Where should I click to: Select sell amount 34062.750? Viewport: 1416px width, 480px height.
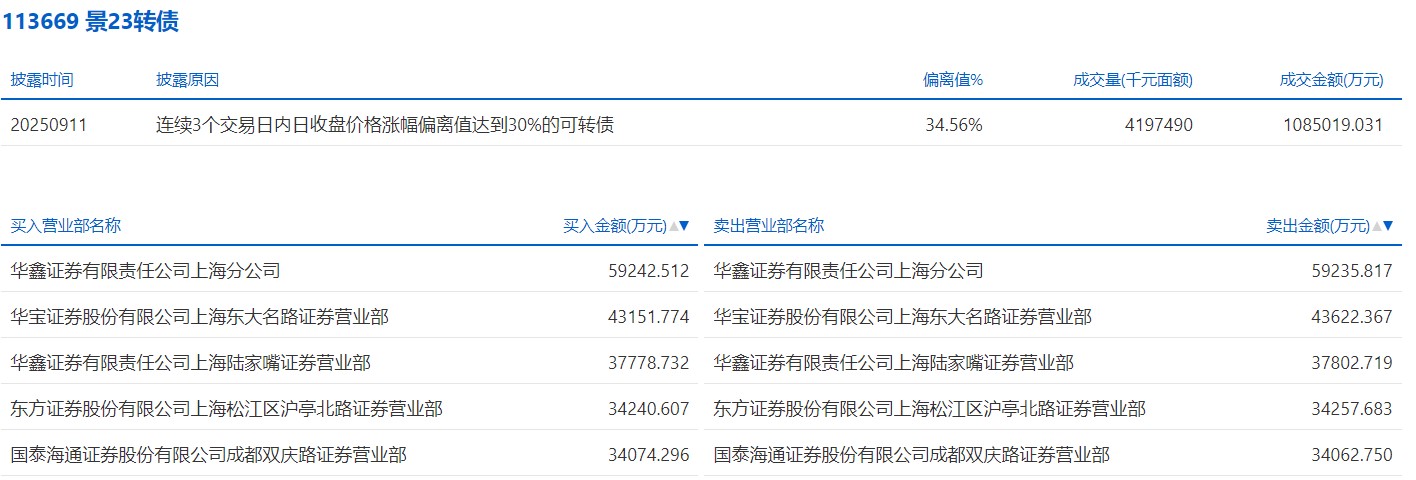pyautogui.click(x=1352, y=455)
